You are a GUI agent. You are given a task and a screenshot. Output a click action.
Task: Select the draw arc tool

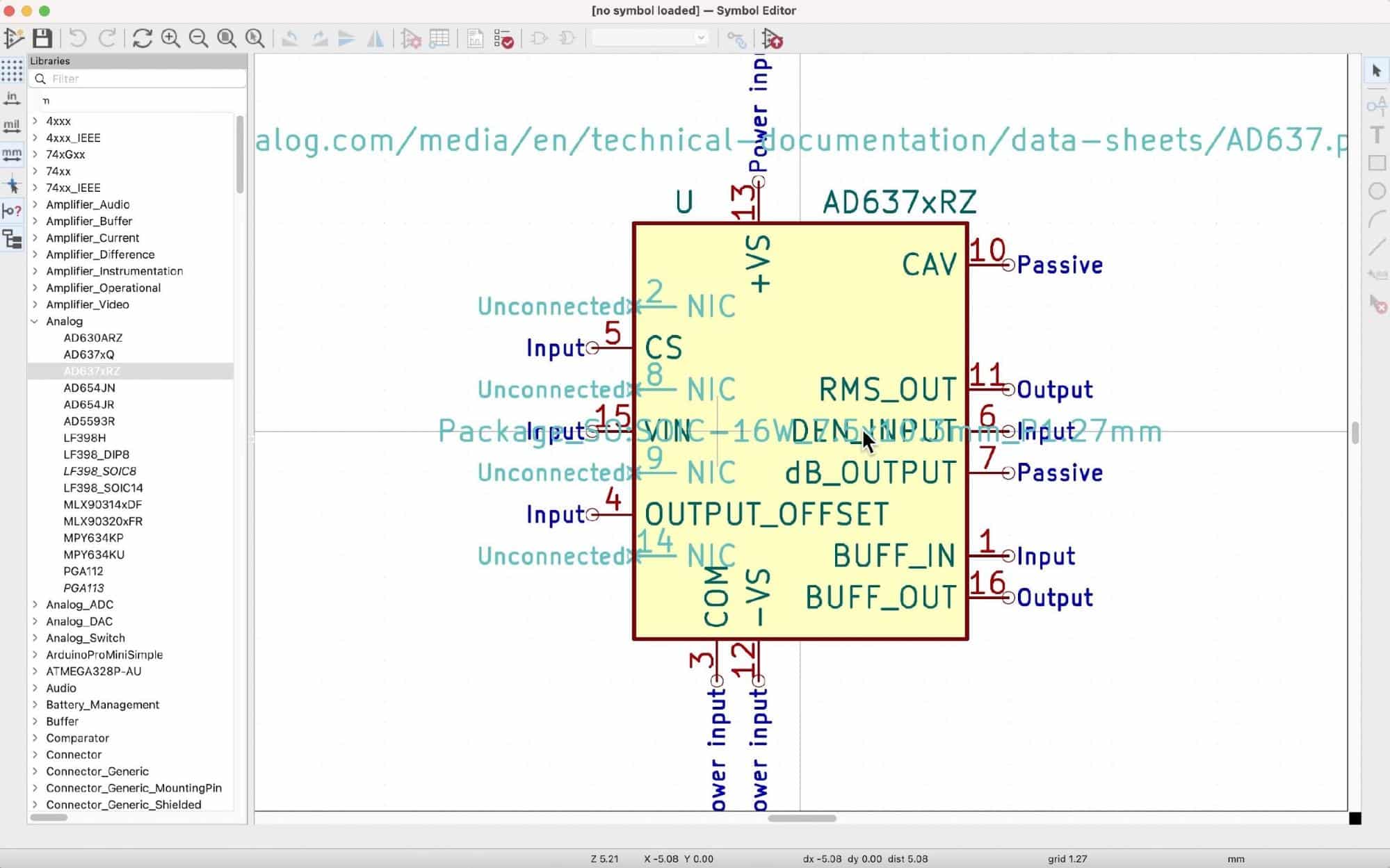1377,220
